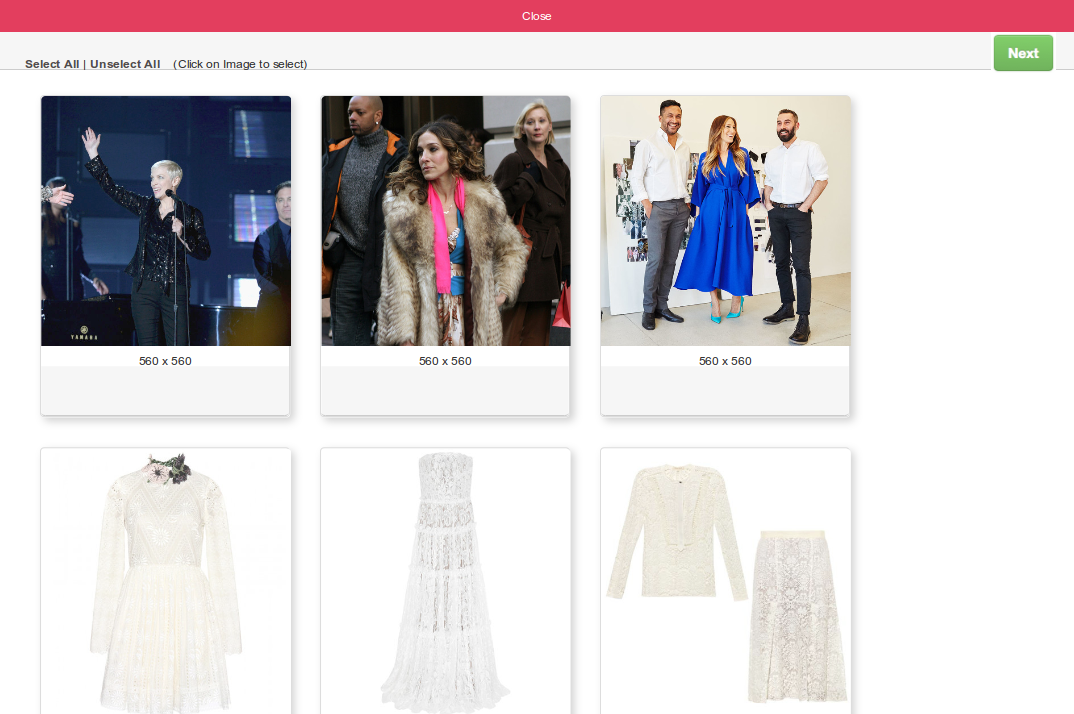Click the 560 x 560 label under stage photo

[165, 361]
